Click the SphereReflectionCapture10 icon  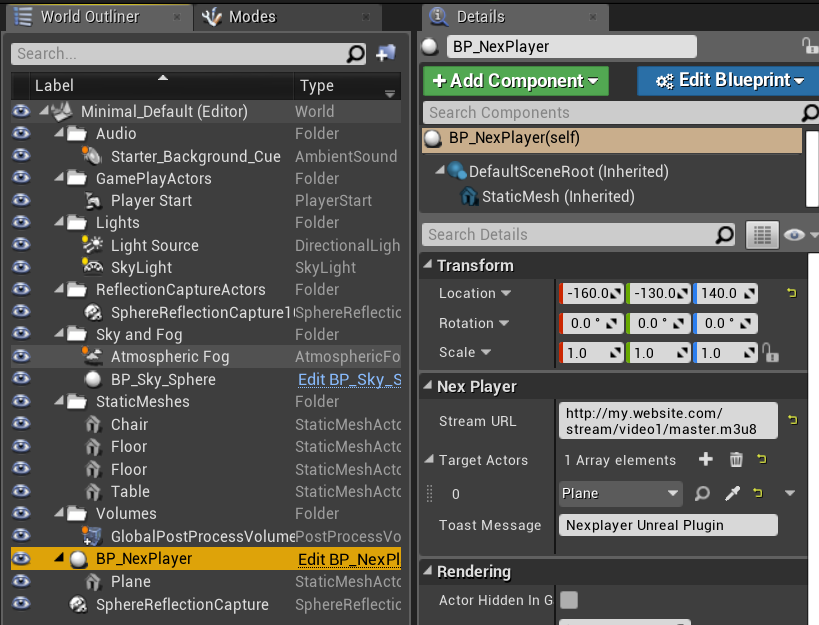pyautogui.click(x=93, y=312)
